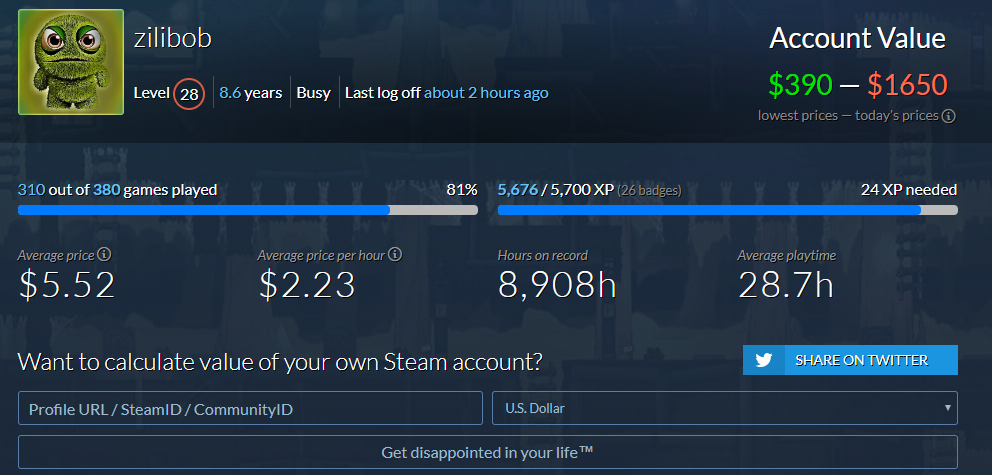Click Get disappointed in your life button

488,452
